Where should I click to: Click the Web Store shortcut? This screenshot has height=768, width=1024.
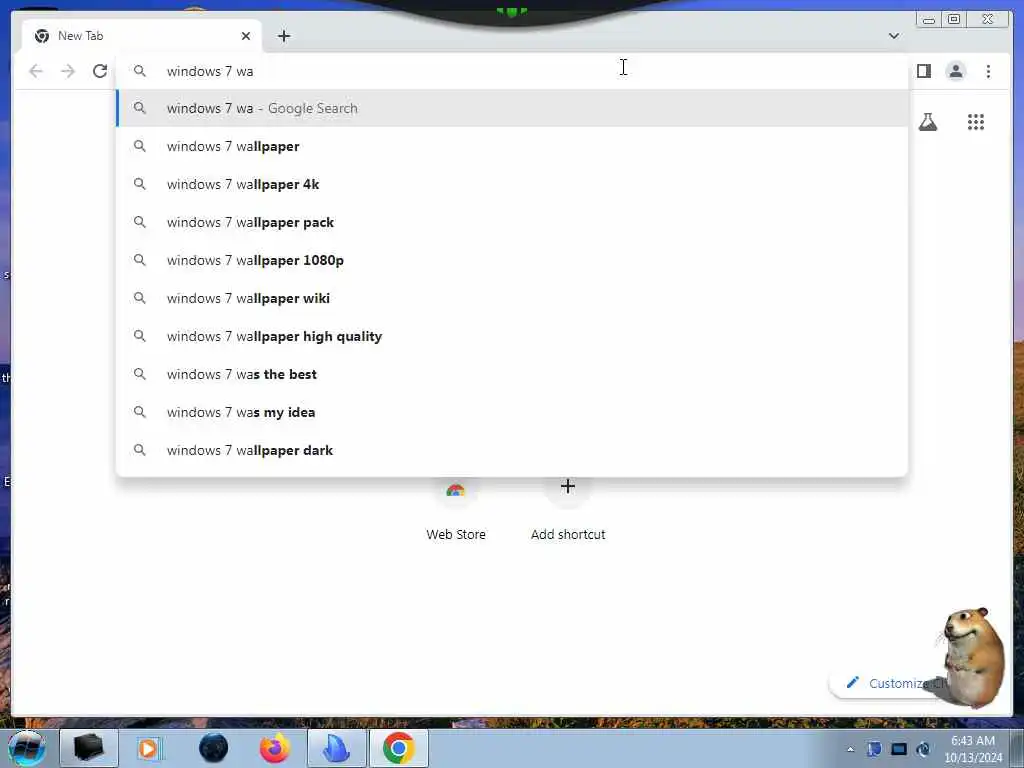pos(456,509)
